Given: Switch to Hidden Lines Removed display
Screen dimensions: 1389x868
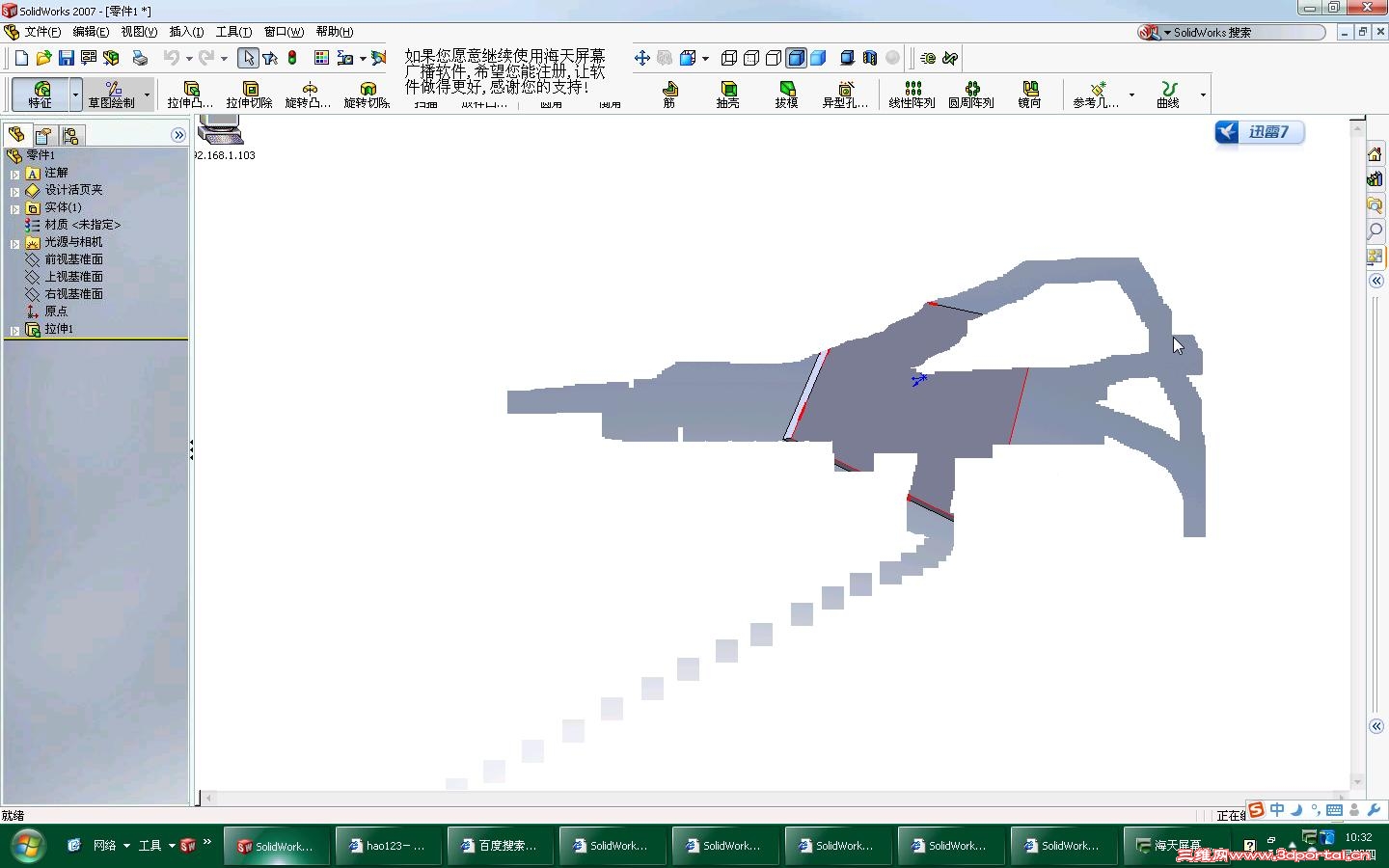Looking at the screenshot, I should 774,58.
